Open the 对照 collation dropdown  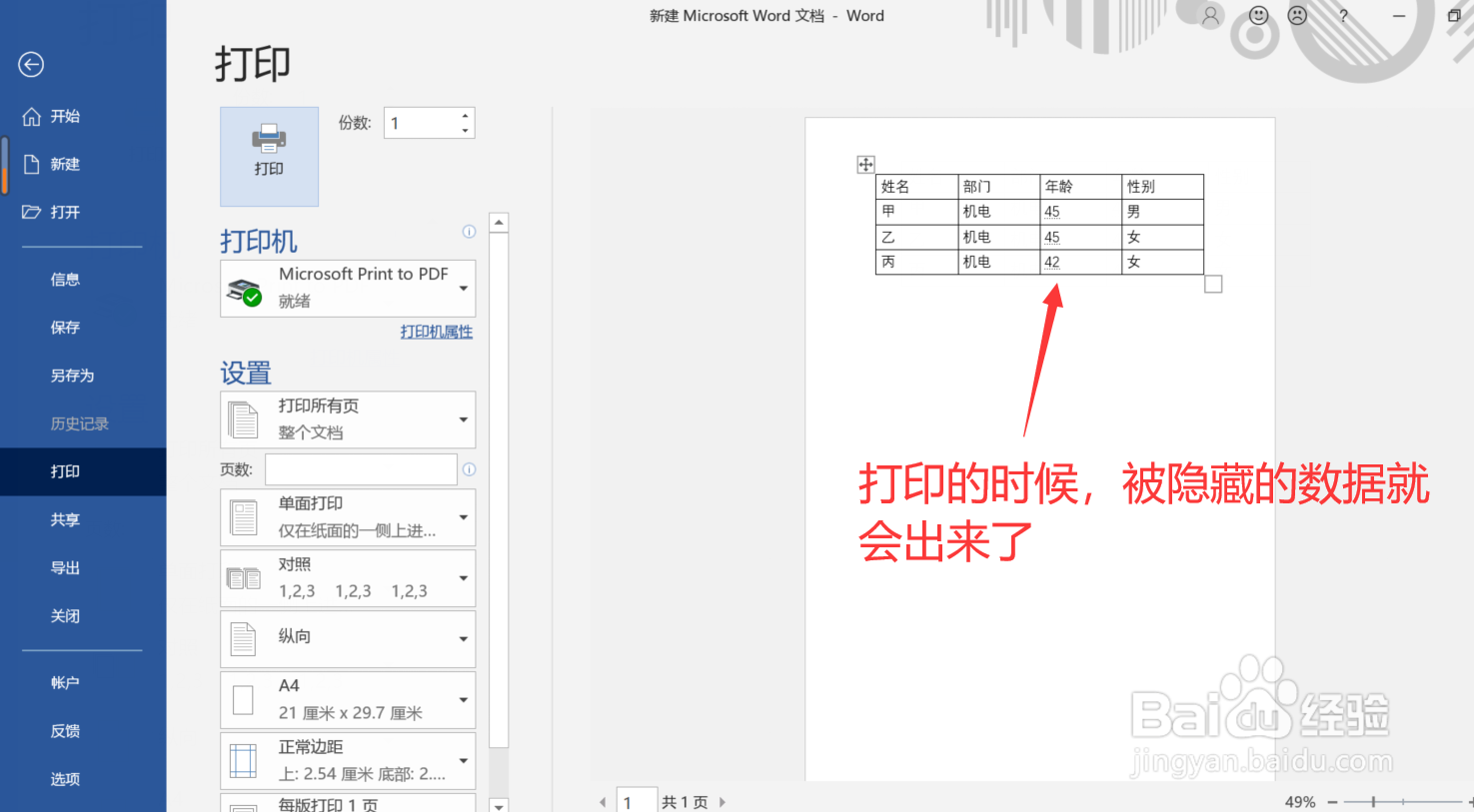(x=348, y=578)
